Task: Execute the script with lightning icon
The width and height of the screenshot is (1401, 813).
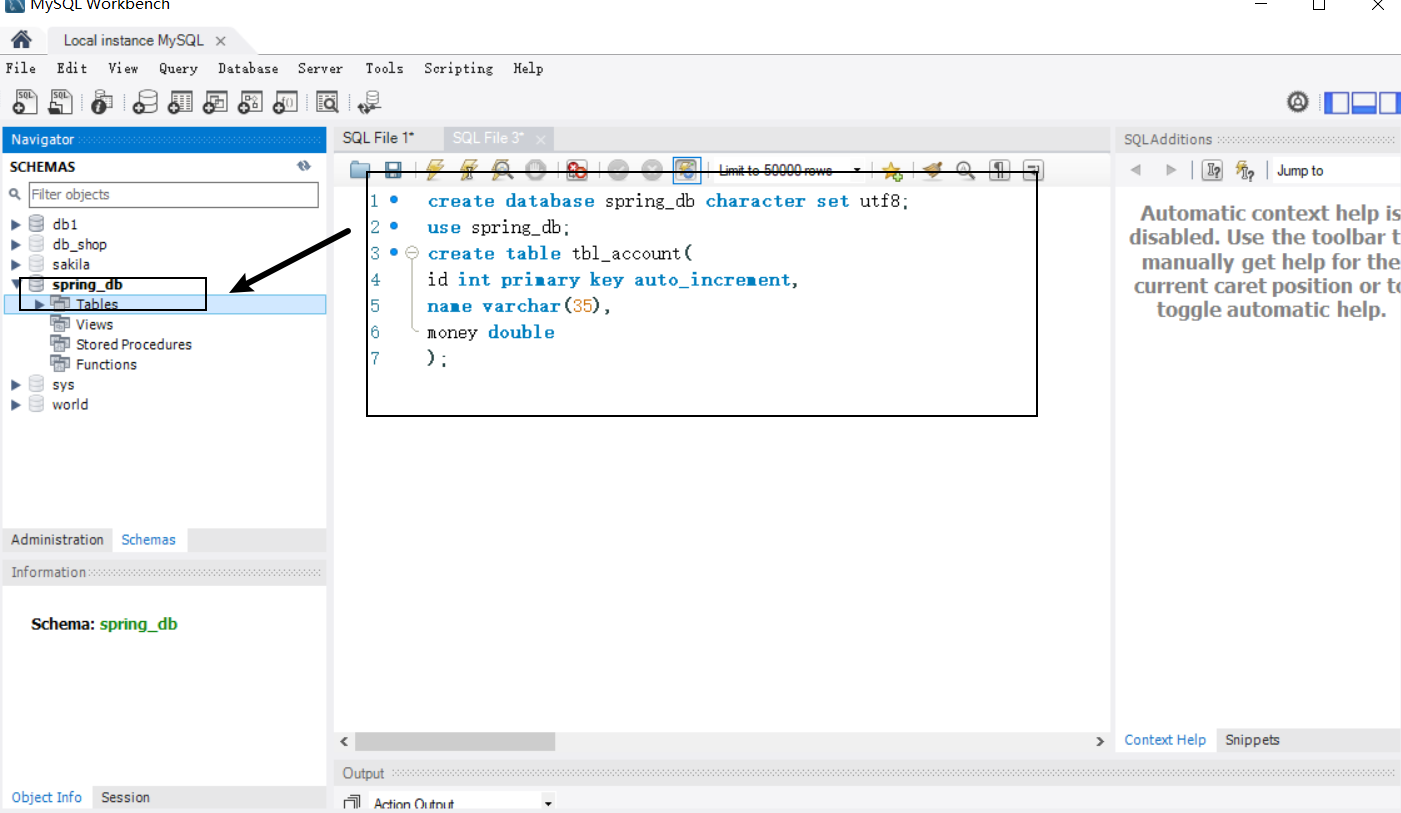Action: click(435, 170)
